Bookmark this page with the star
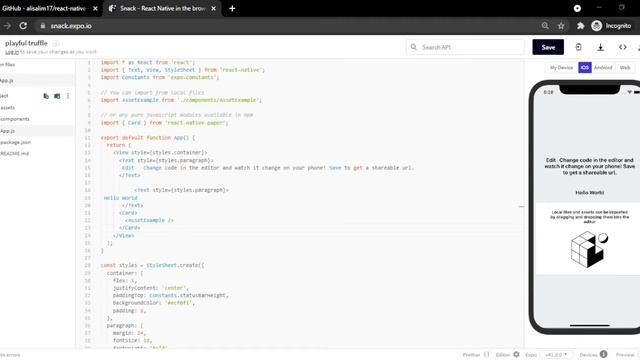 (x=561, y=26)
